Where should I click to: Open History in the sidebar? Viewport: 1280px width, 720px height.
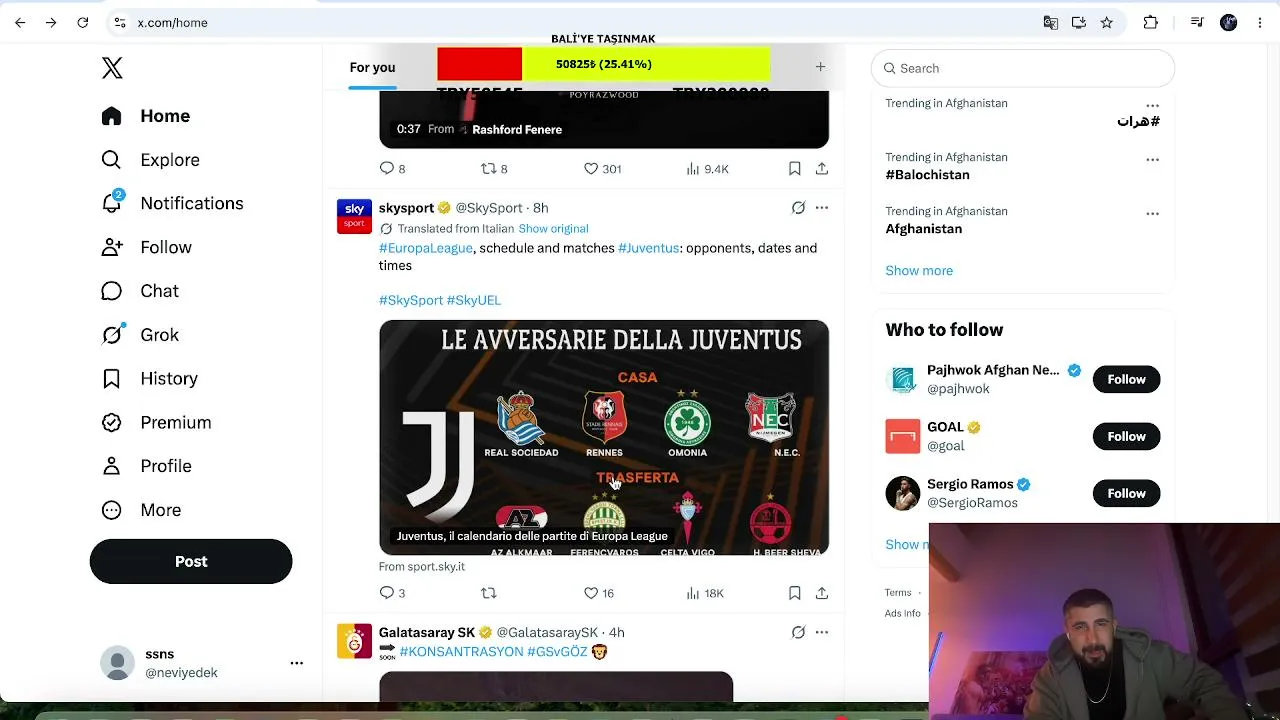(150, 379)
